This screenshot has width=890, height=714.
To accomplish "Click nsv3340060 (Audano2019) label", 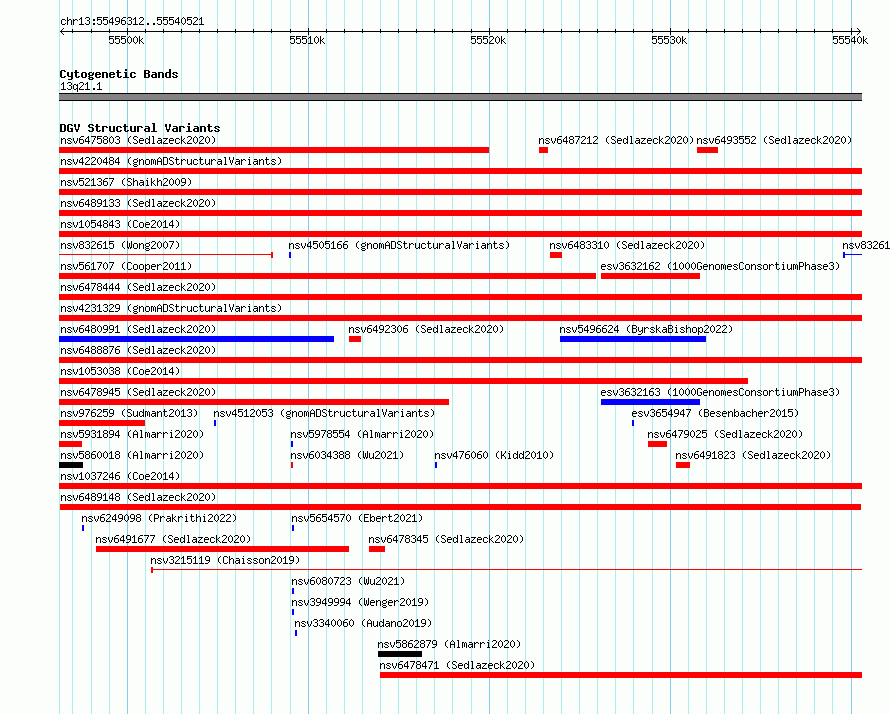I will 363,623.
